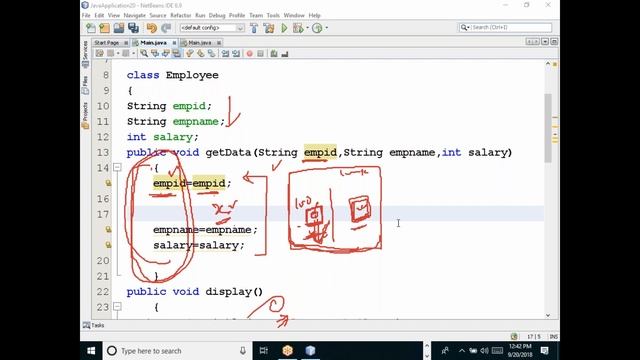Close the second Main.java tab
640x360 pixels.
pos(219,42)
